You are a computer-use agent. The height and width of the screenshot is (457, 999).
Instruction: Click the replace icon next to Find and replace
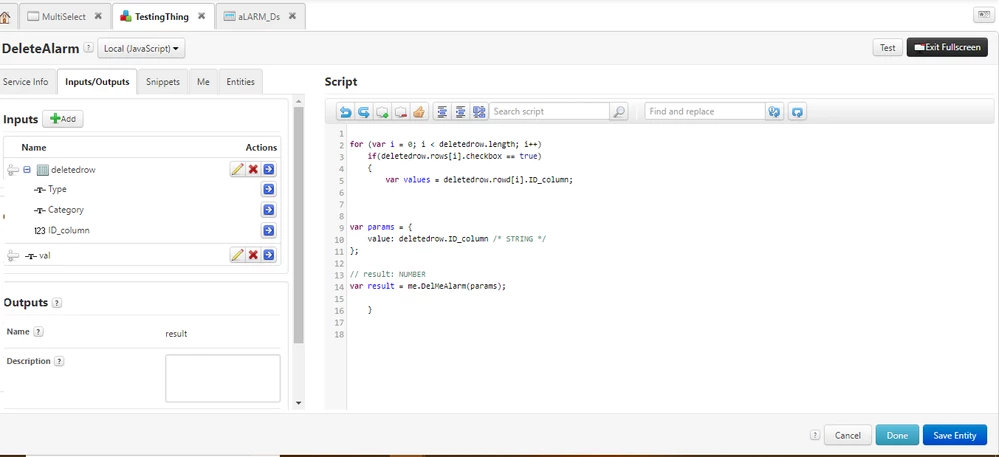tap(774, 112)
